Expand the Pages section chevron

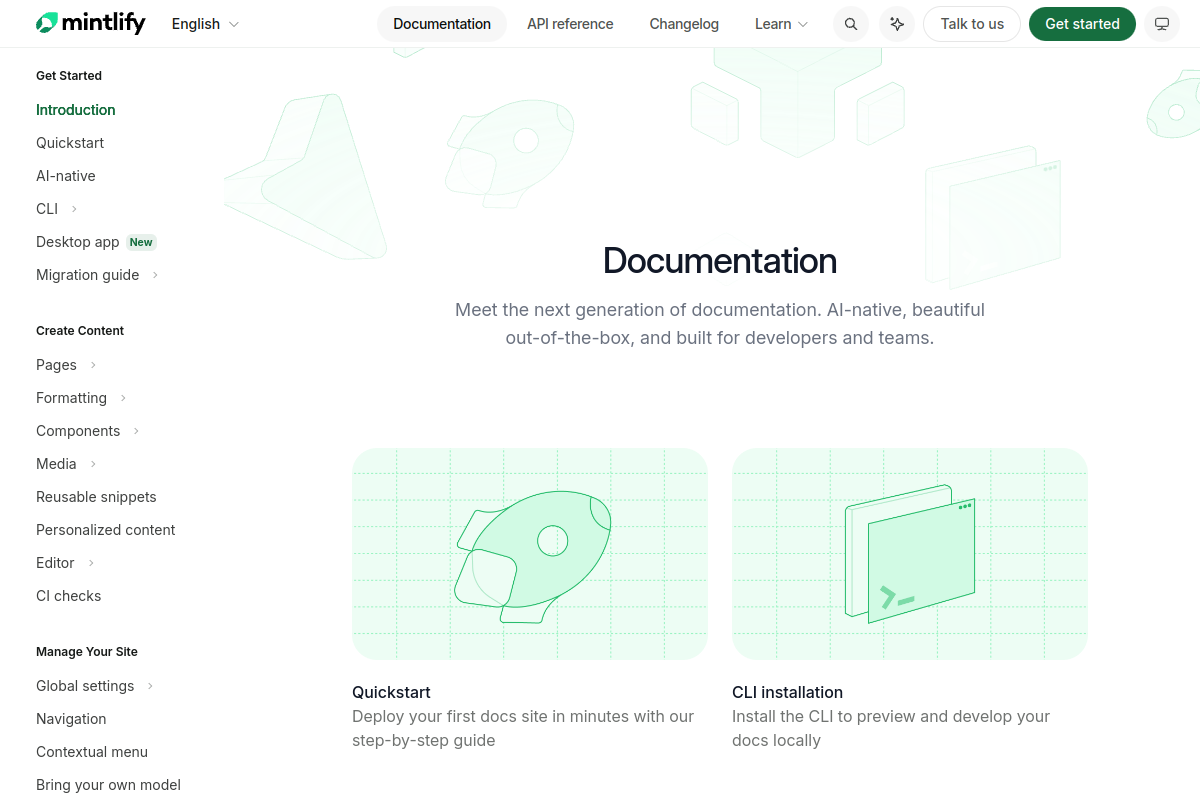93,365
